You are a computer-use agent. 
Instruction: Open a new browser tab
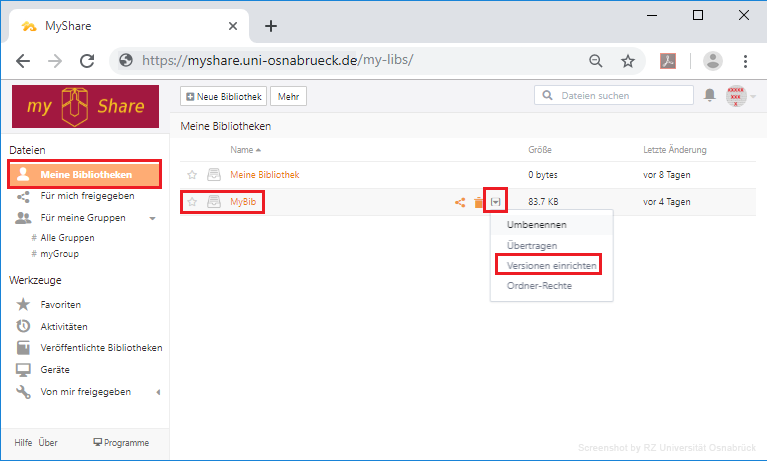[271, 26]
